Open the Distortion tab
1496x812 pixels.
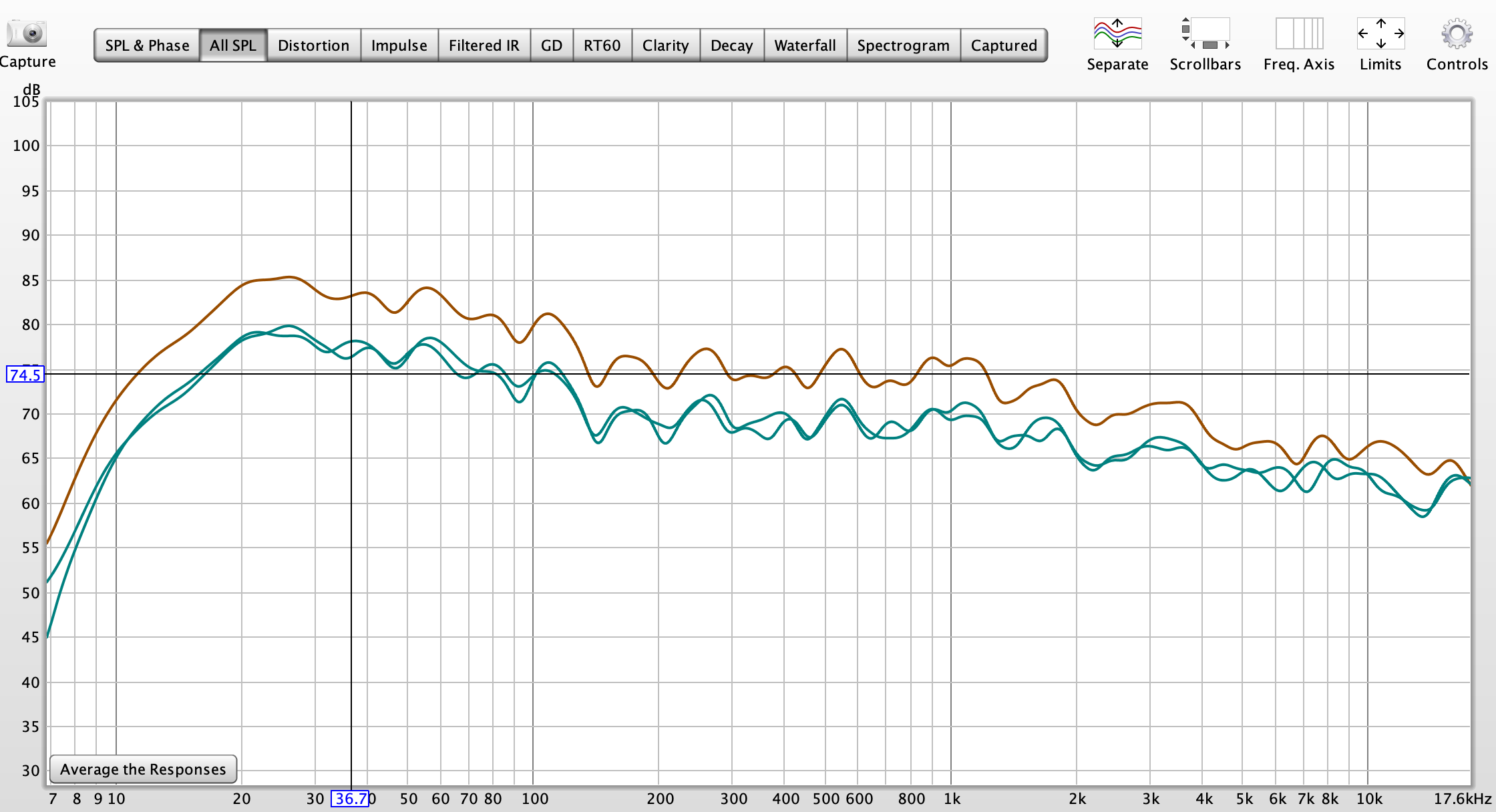pos(313,45)
